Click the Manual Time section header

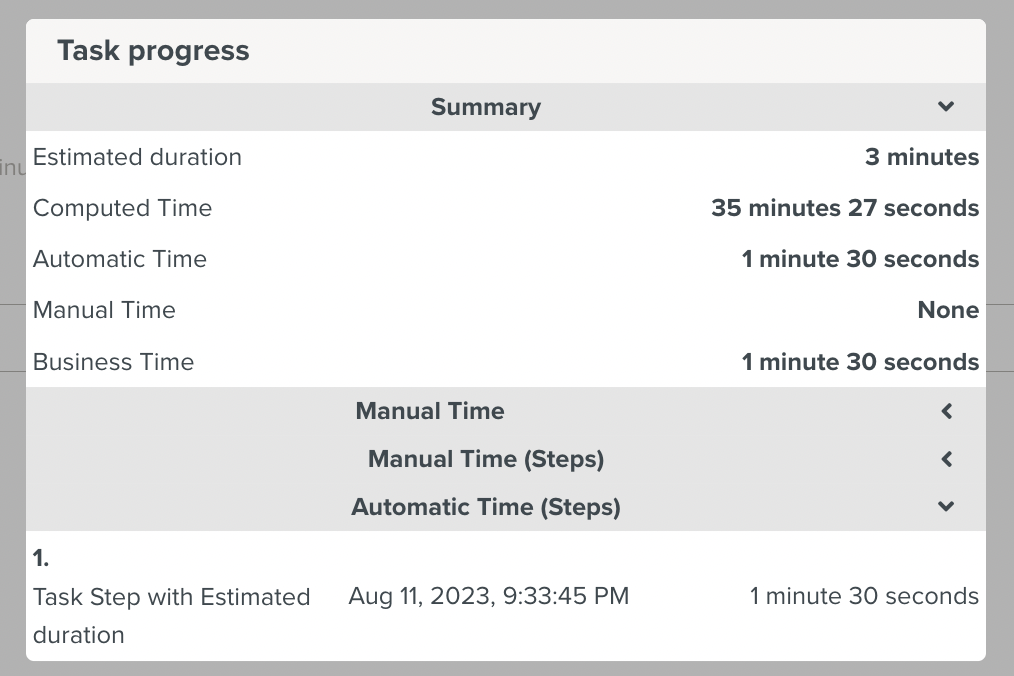(430, 411)
